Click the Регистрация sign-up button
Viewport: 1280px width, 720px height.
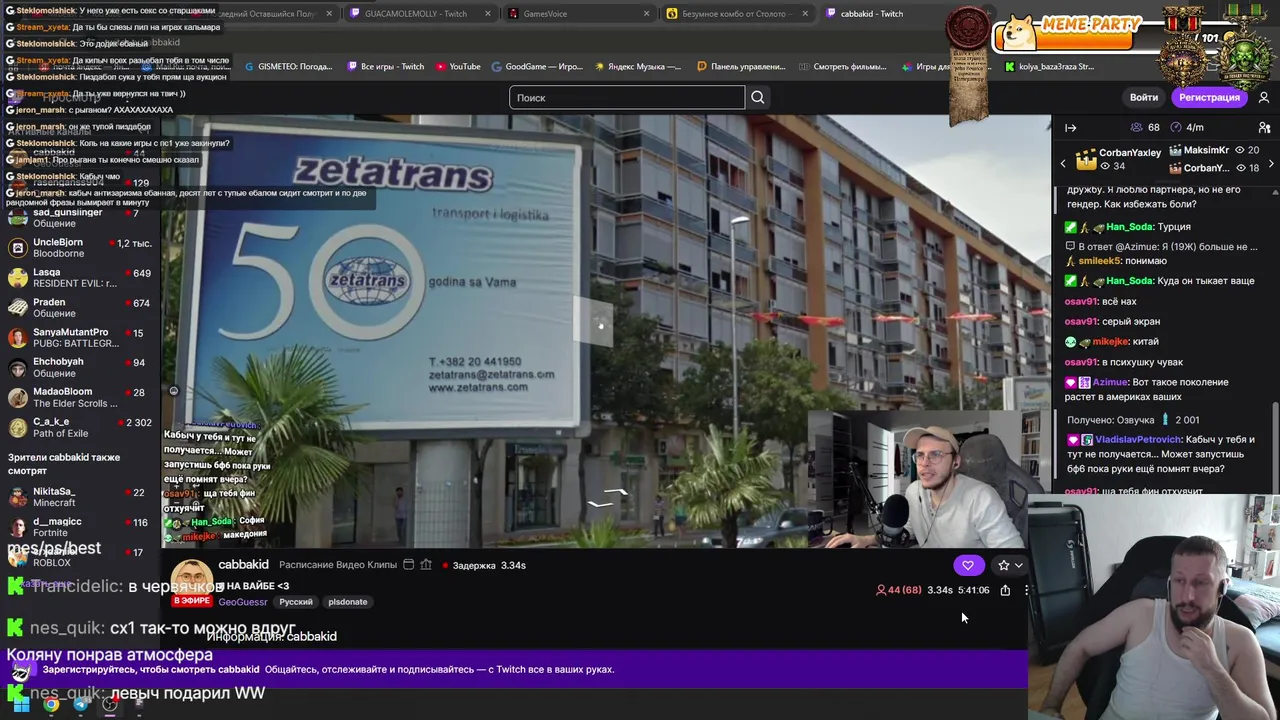click(1209, 97)
